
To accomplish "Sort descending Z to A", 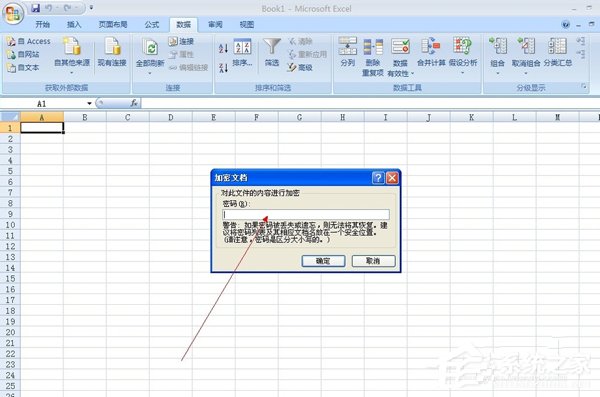I will point(223,68).
